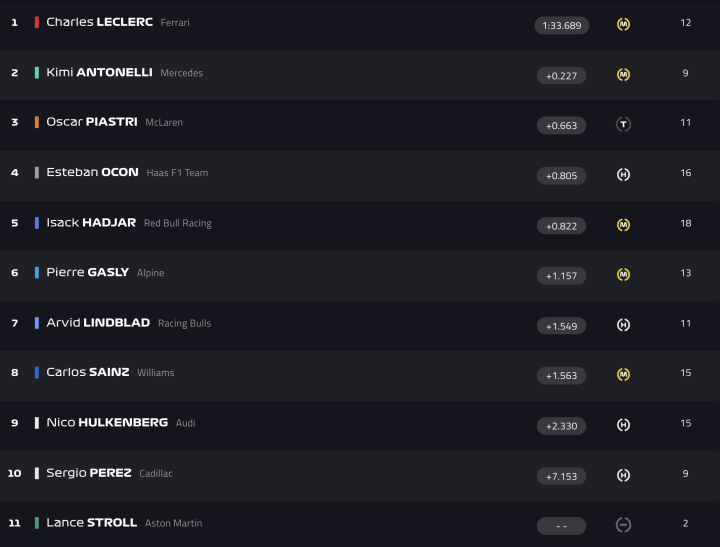Click Lindblad's white hard tyre icon
The width and height of the screenshot is (720, 547).
point(623,325)
